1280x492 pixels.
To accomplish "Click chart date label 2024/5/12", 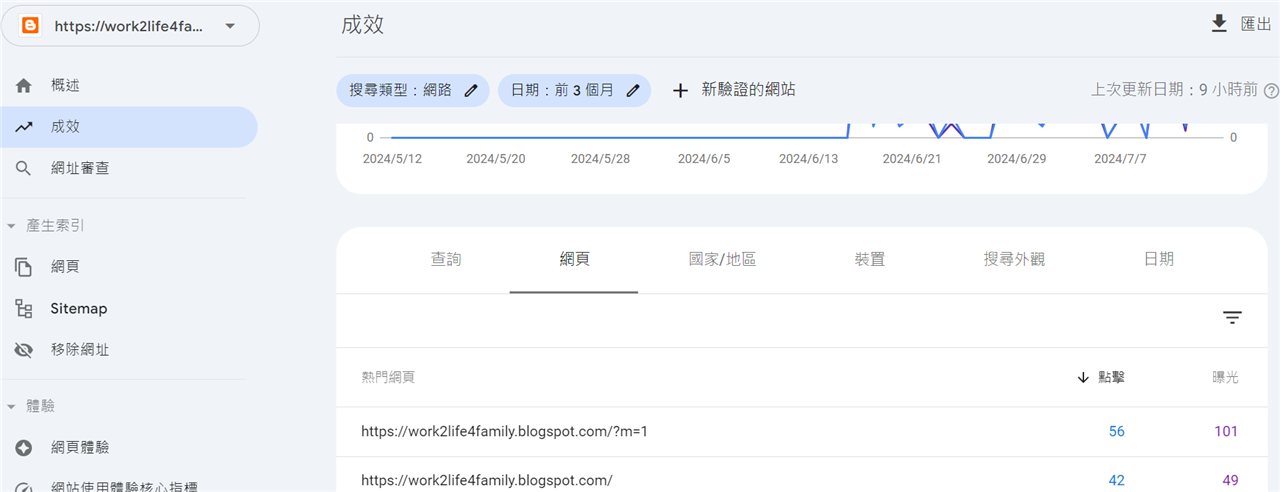I will [392, 159].
